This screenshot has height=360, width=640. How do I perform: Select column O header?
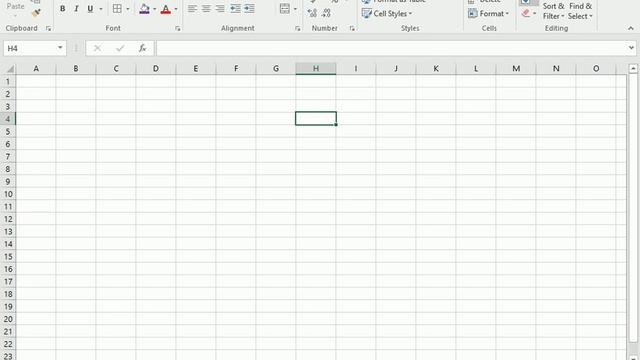(596, 69)
